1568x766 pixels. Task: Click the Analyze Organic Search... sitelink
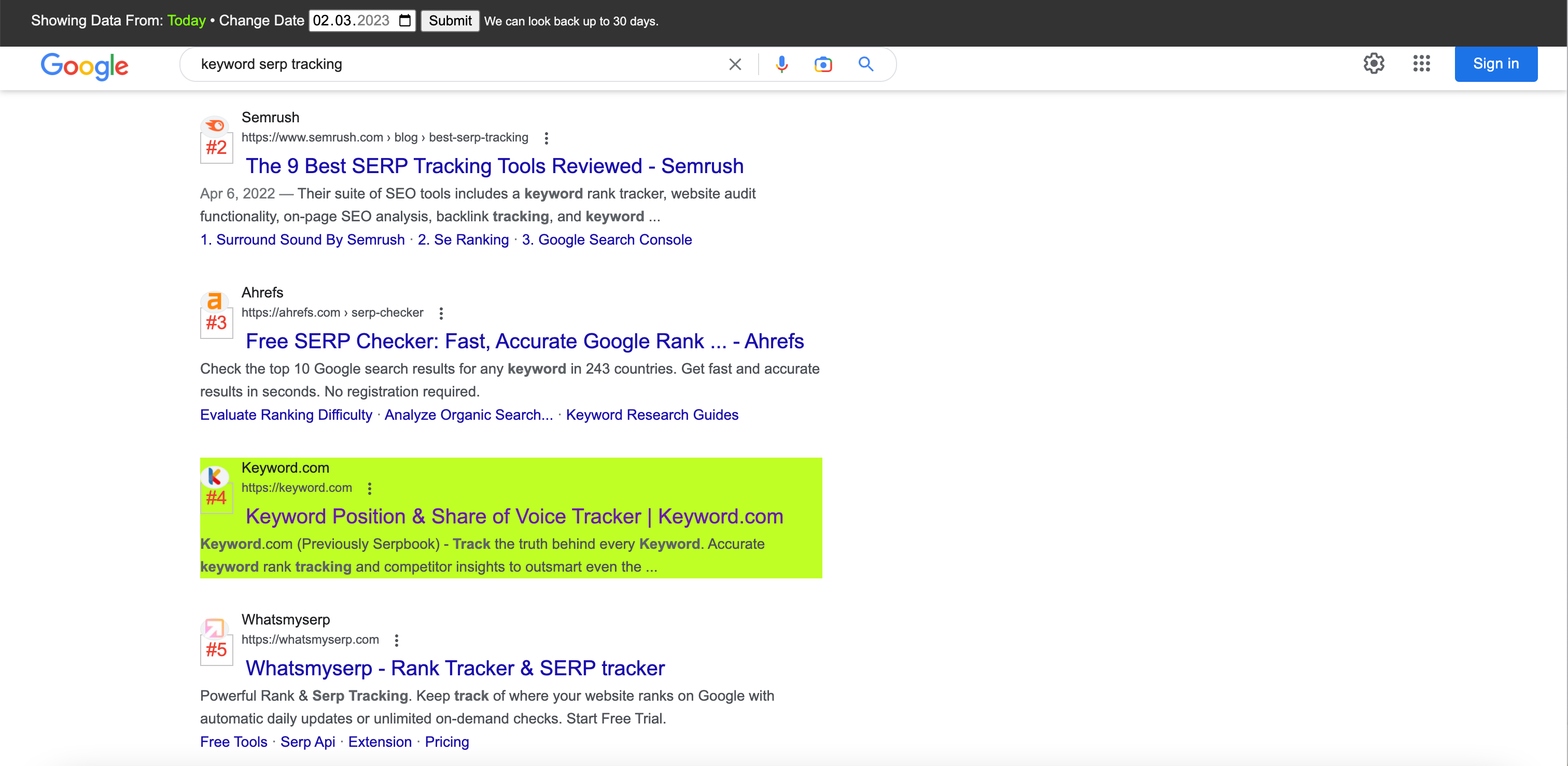click(469, 415)
